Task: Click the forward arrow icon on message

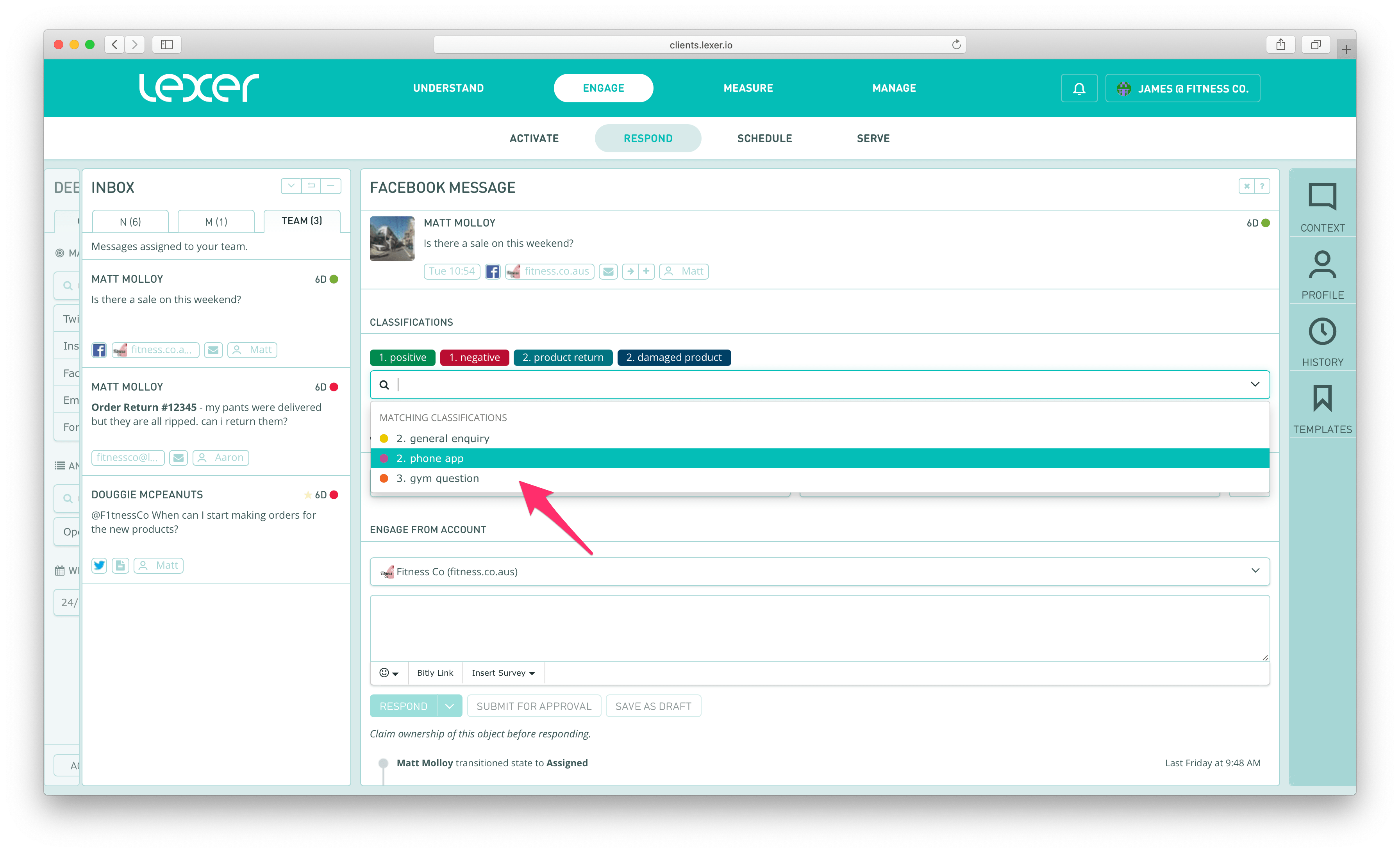Action: point(630,271)
